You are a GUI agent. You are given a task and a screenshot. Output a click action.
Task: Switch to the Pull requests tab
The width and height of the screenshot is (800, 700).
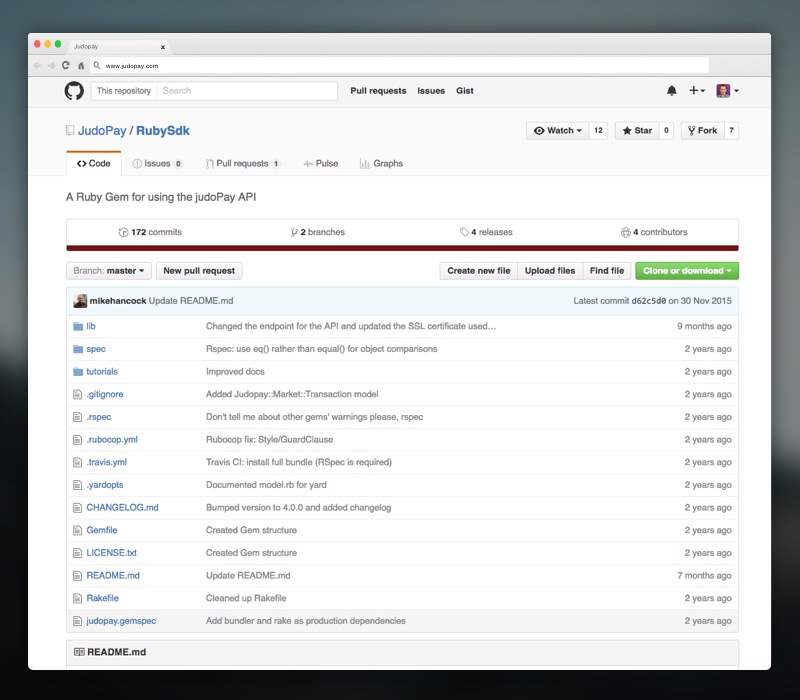(x=243, y=163)
